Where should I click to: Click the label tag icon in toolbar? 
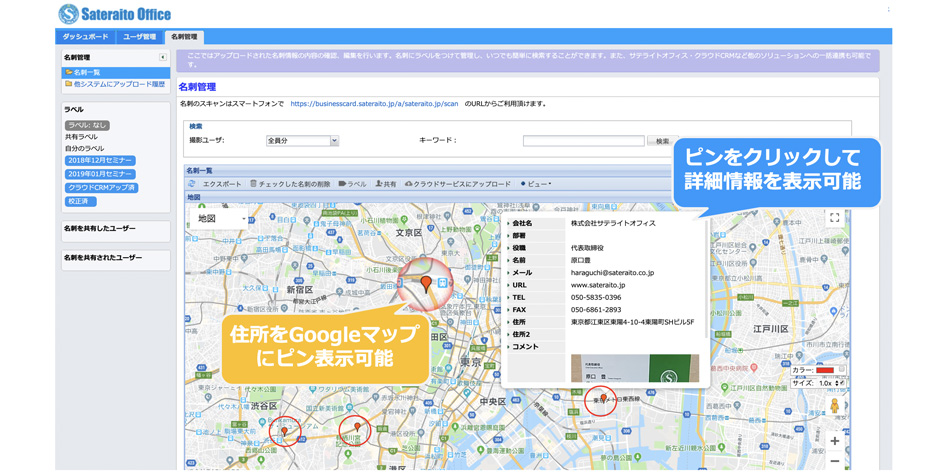(x=342, y=184)
